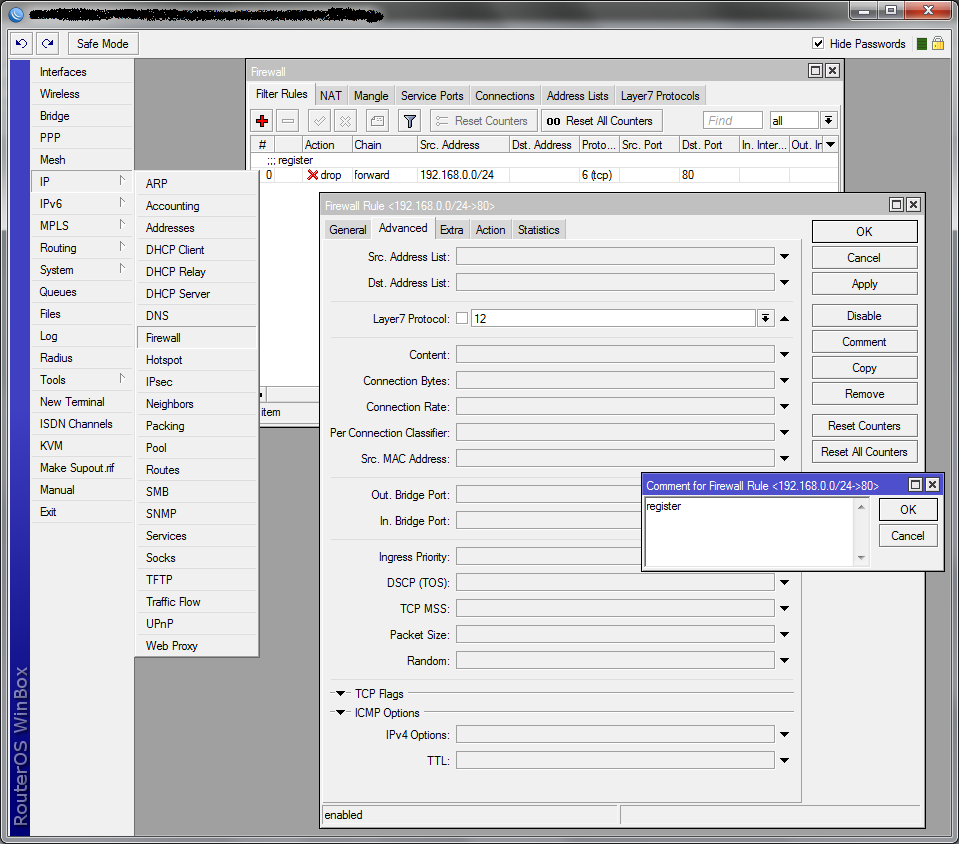The height and width of the screenshot is (844, 959).
Task: Maximize the Comment dialog with the square icon
Action: pos(915,485)
